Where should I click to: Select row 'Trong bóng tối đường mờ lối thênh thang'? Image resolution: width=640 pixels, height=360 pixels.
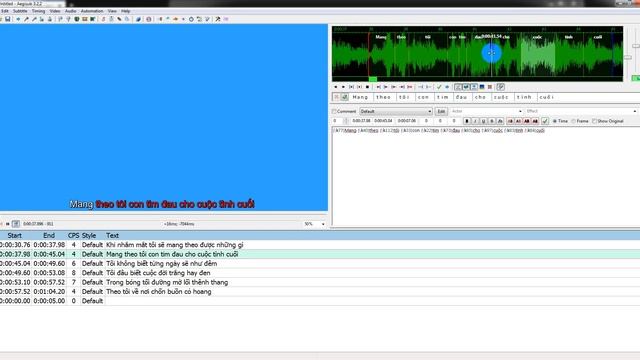coord(320,282)
